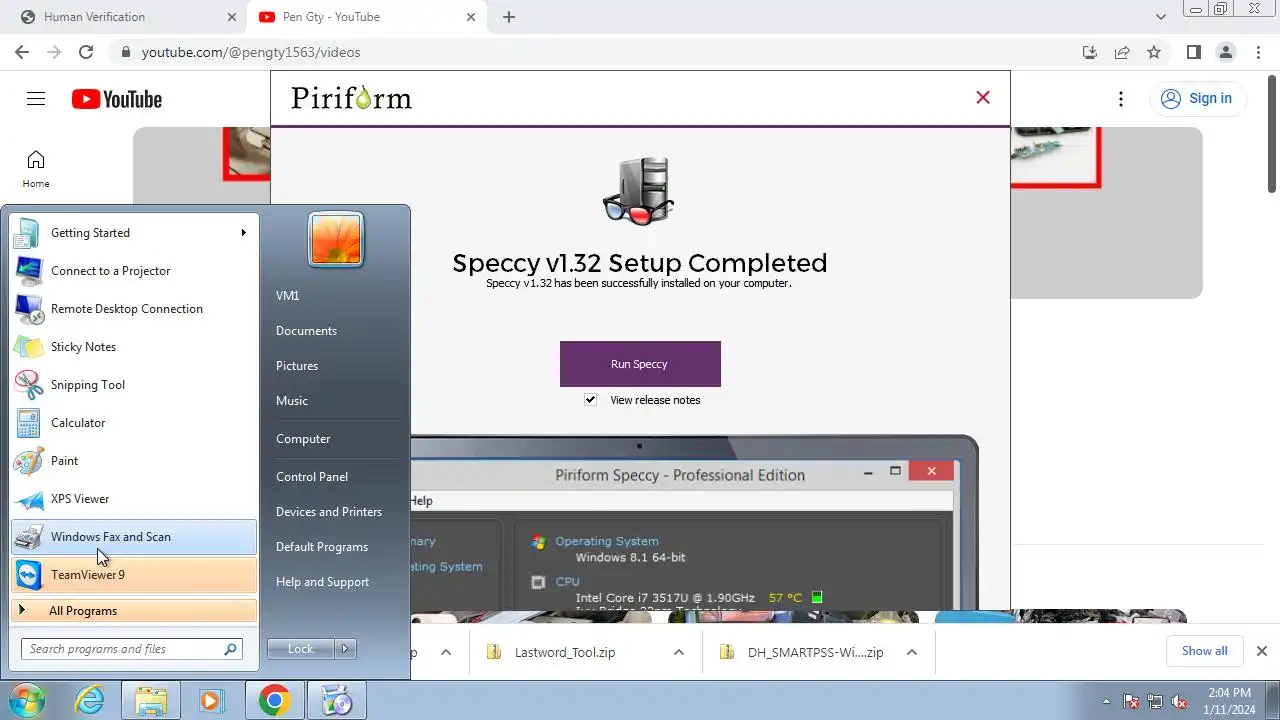1280x720 pixels.
Task: Switch to Chrome taskbar icon
Action: (274, 701)
